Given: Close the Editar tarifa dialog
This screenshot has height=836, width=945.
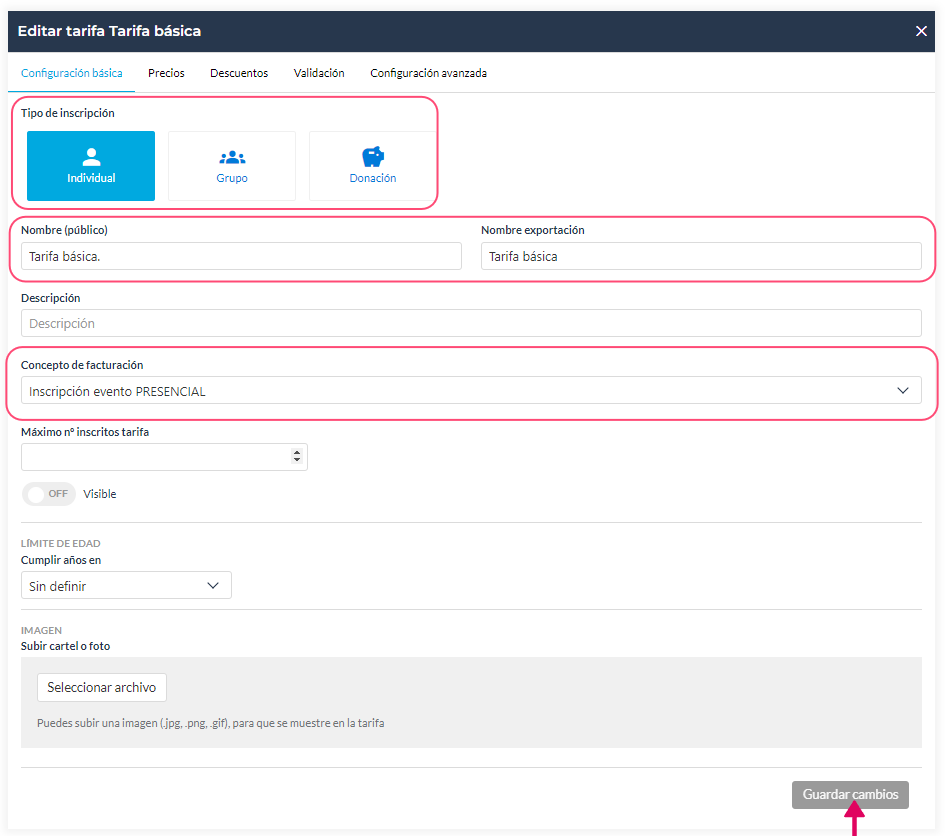Looking at the screenshot, I should coord(921,31).
